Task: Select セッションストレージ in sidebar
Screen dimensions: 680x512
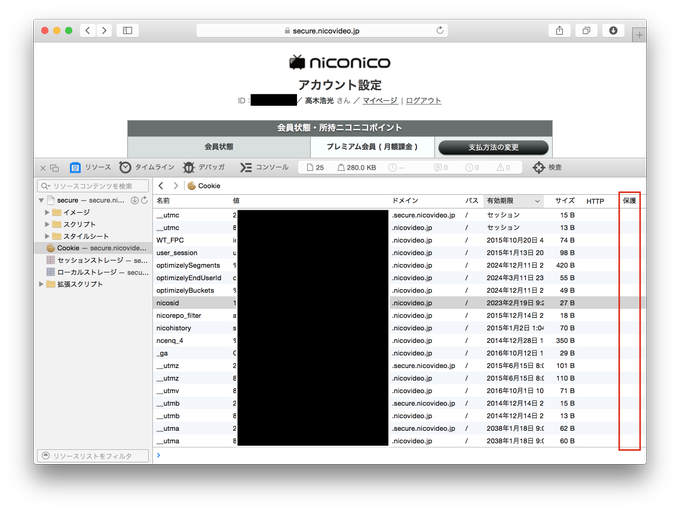Action: (93, 260)
